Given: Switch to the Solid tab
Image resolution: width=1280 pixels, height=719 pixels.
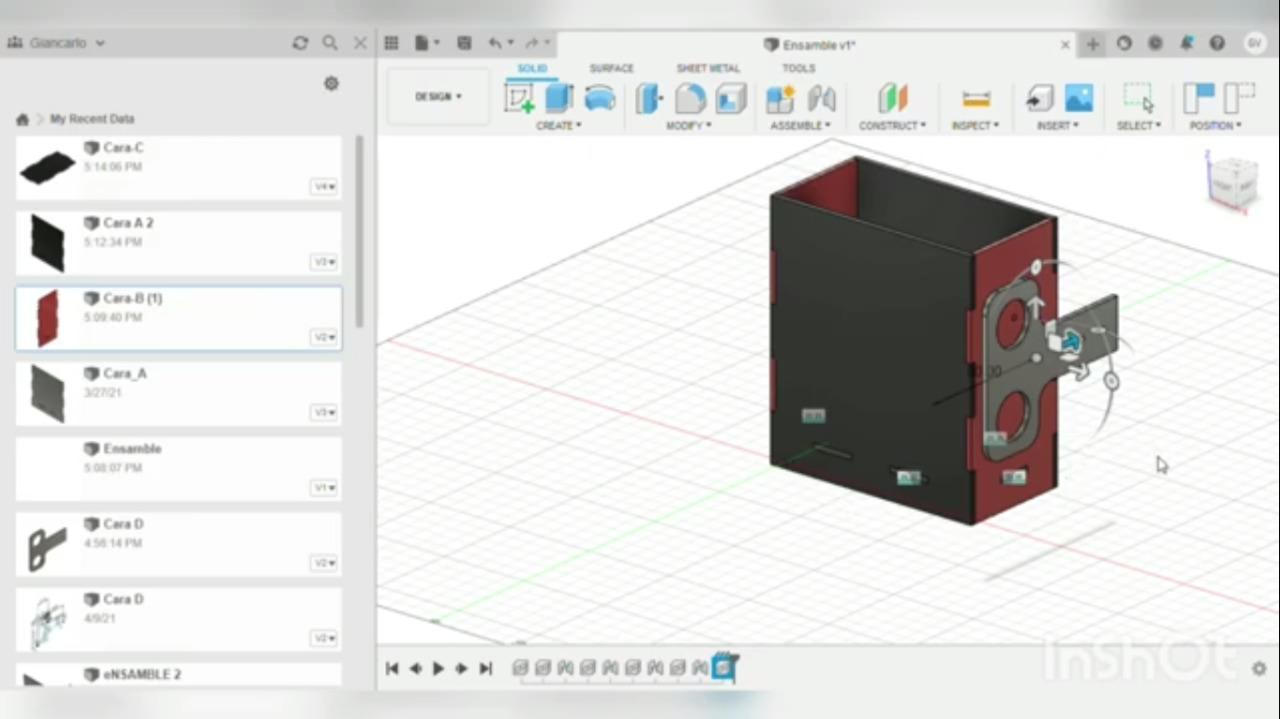Looking at the screenshot, I should coord(532,68).
